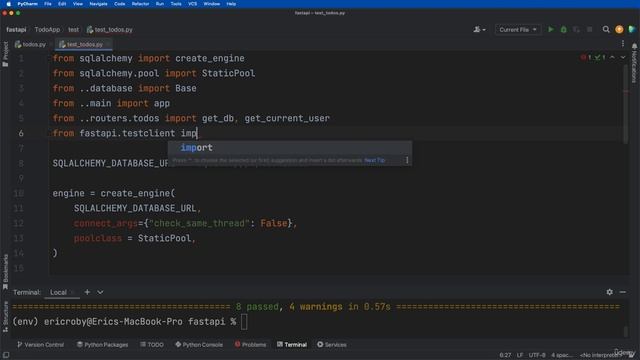Click the orange updates/profile icon
640x360 pixels.
pyautogui.click(x=619, y=29)
